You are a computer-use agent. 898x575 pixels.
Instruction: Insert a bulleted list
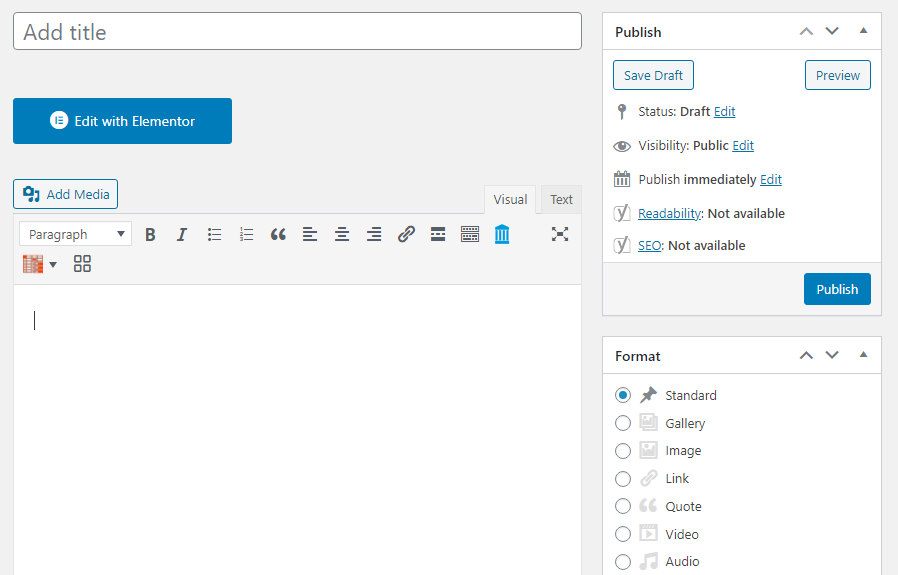(214, 234)
